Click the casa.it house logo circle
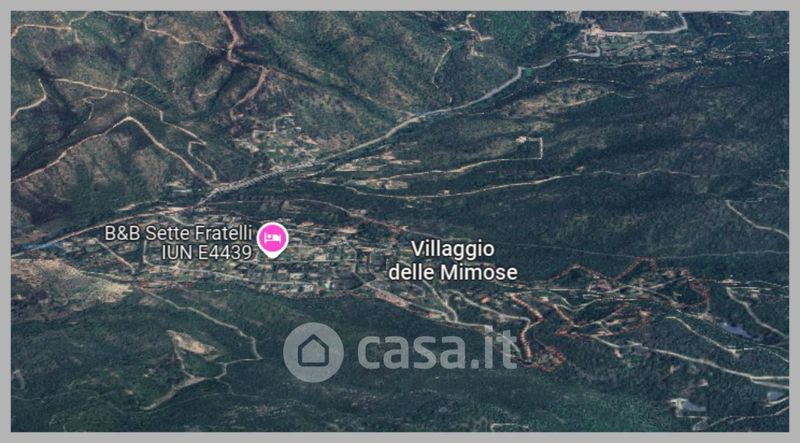Viewport: 800px width, 443px height. tap(313, 352)
